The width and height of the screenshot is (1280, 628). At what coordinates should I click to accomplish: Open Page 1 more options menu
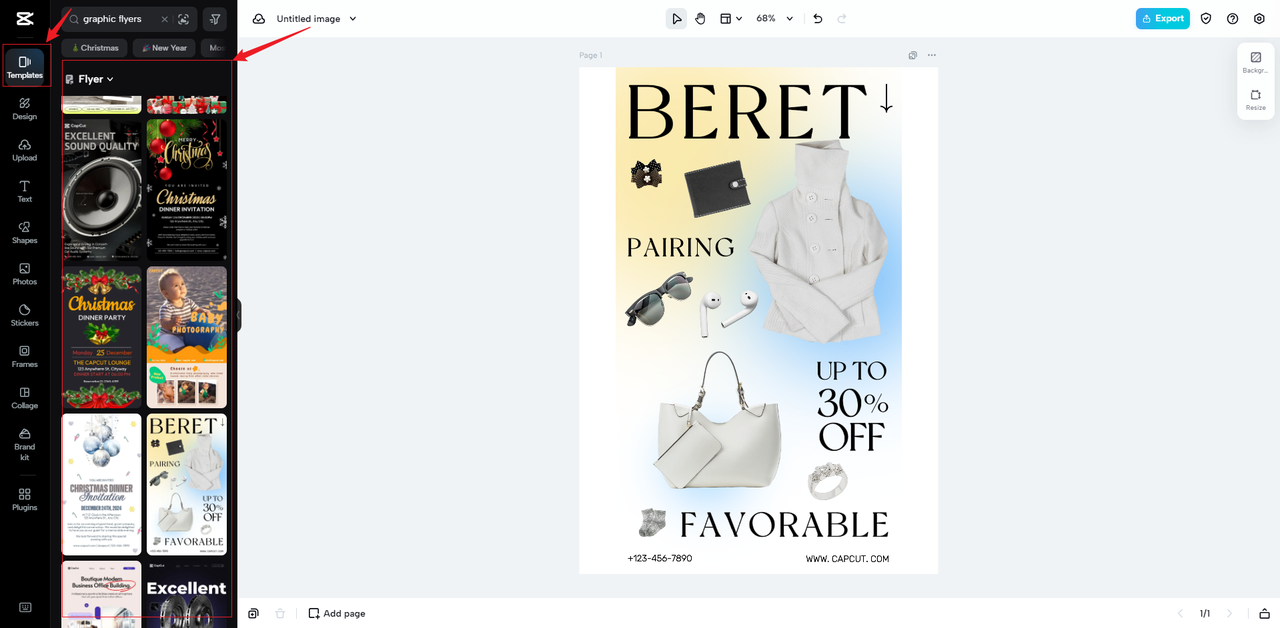(932, 55)
